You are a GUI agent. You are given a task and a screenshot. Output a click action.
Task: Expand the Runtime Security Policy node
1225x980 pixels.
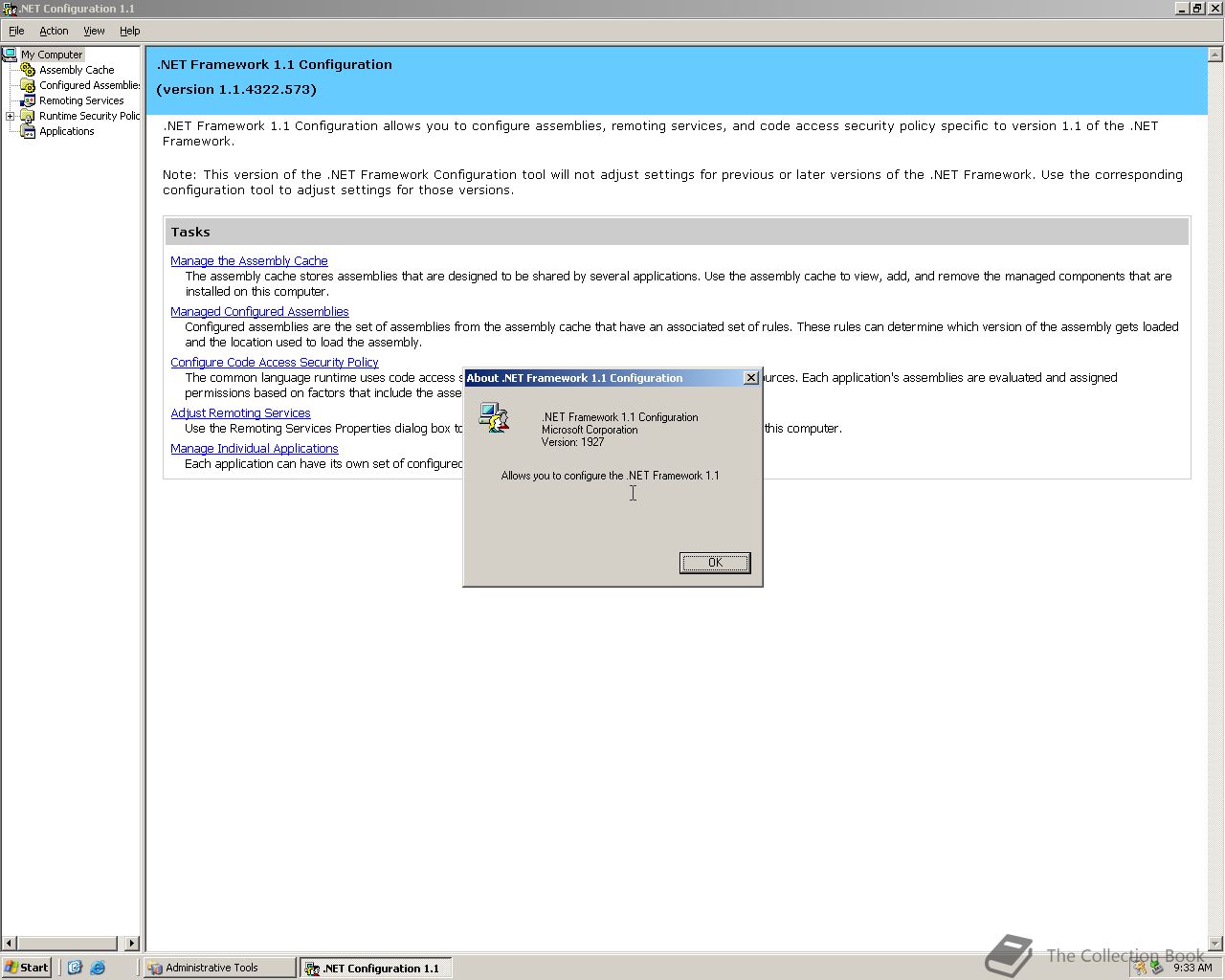[11, 116]
